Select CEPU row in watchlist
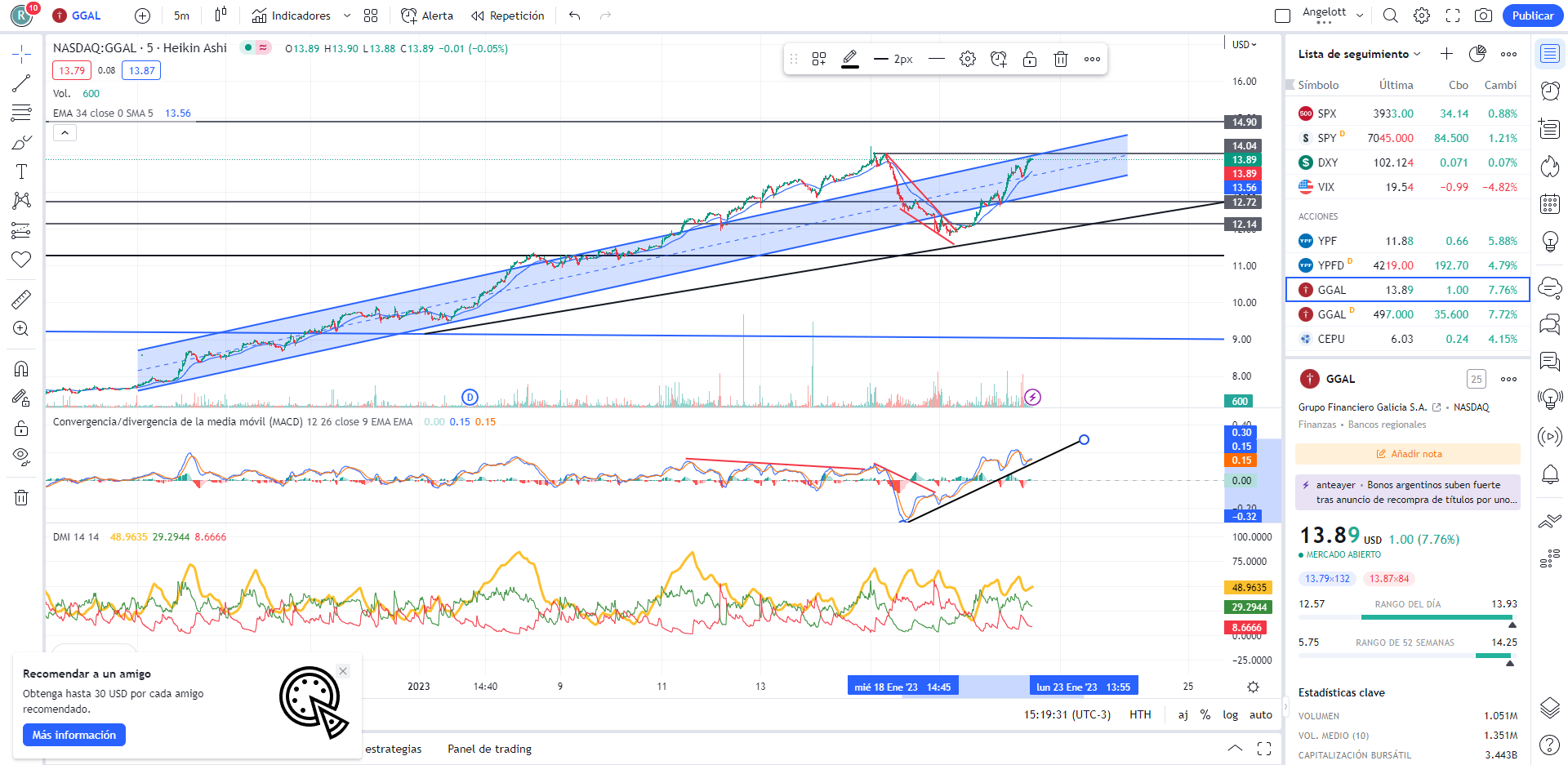Screen dimensions: 1568x765 [x=1408, y=339]
